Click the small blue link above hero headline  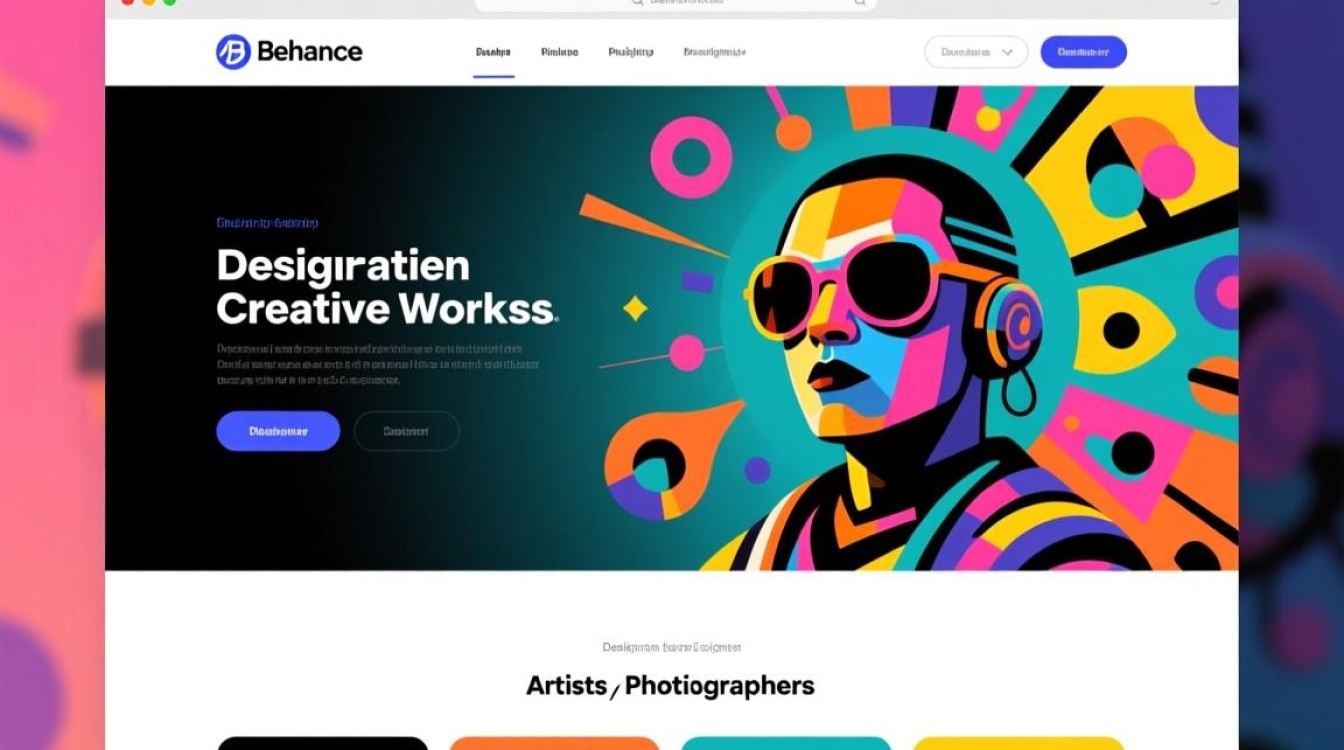[267, 223]
